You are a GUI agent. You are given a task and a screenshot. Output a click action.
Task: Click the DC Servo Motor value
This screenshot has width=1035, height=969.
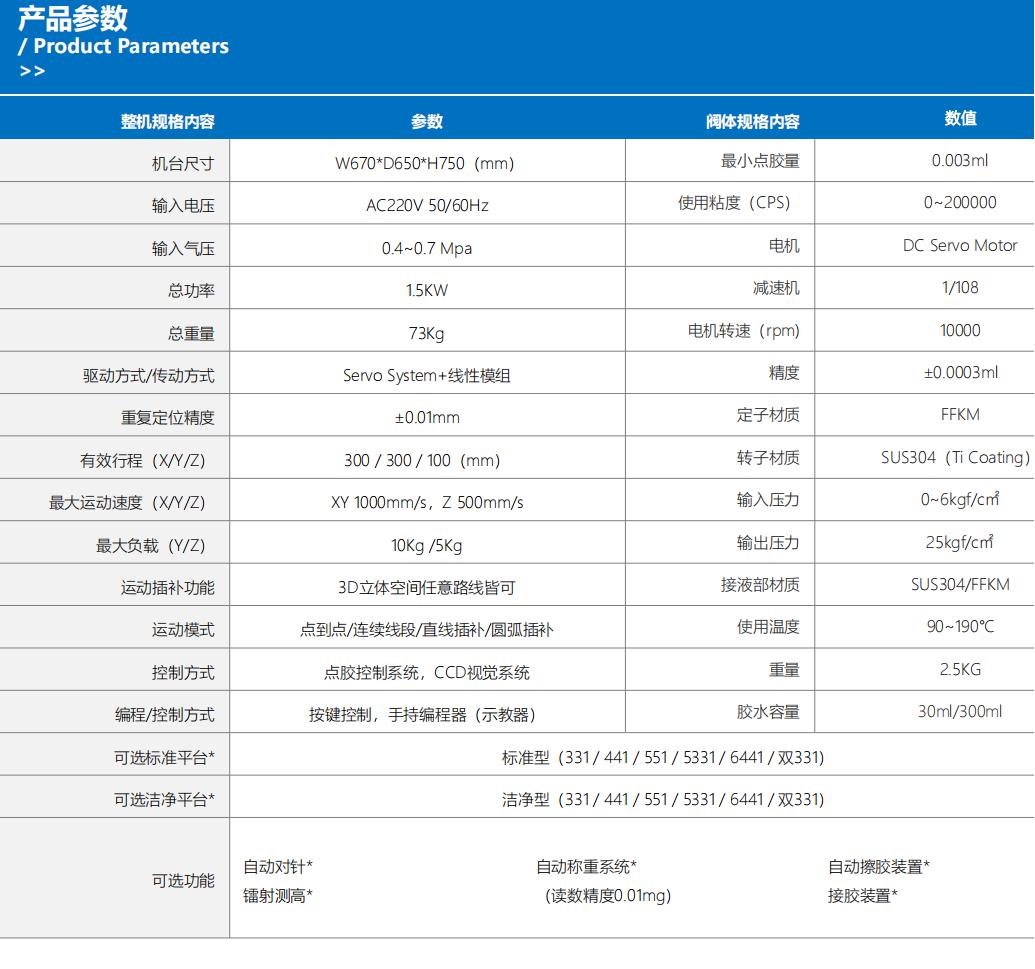pyautogui.click(x=960, y=246)
